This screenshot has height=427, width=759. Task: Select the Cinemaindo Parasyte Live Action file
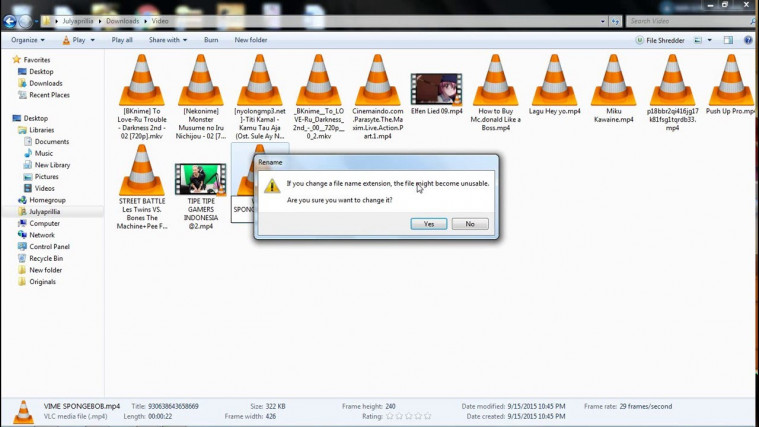coord(378,97)
